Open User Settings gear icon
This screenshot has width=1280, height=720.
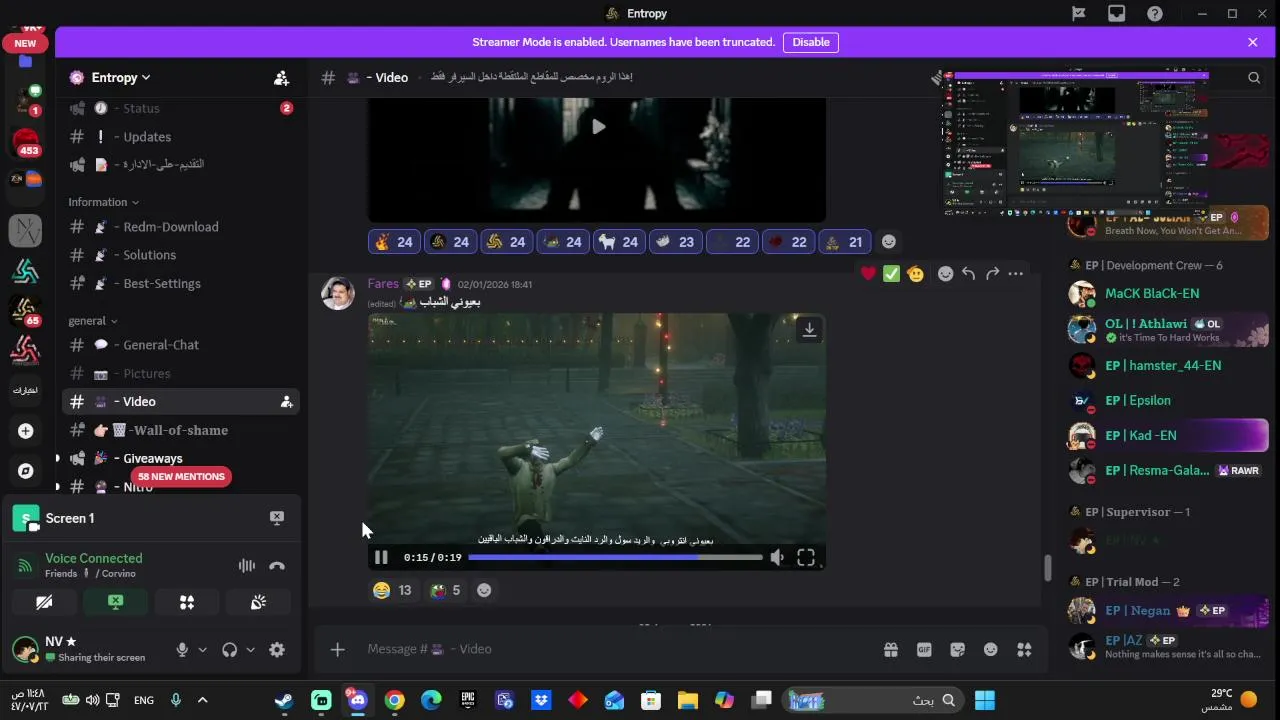click(277, 650)
